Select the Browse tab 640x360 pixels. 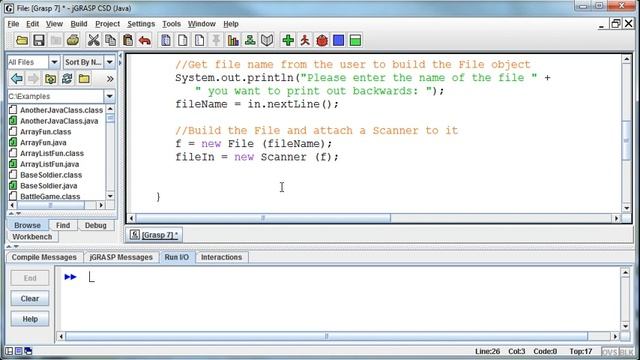coord(27,225)
